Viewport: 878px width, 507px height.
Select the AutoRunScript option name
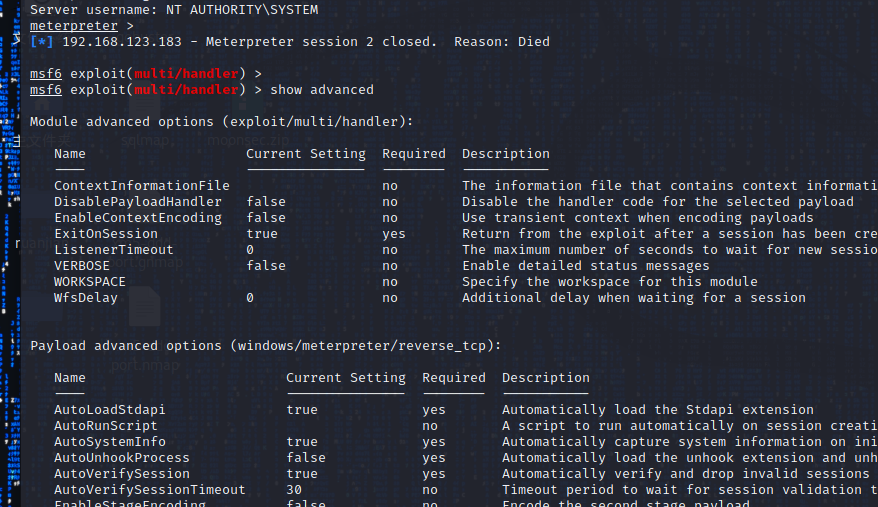coord(106,426)
